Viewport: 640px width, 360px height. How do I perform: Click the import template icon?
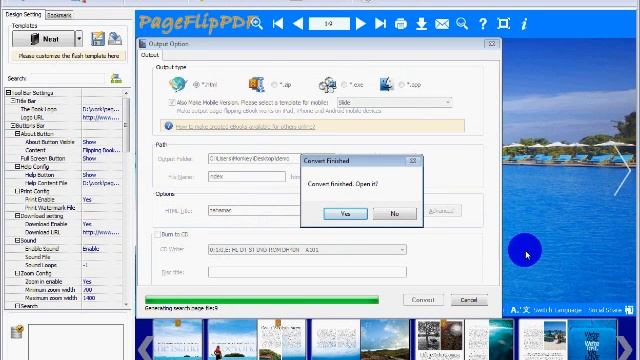coord(115,39)
